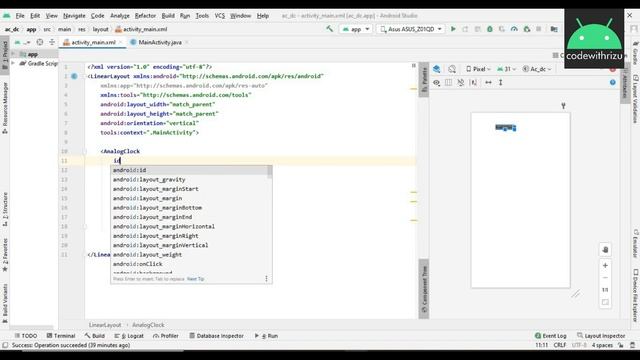Select android:layout_weight suggestion
640x360 pixels.
pos(189,254)
